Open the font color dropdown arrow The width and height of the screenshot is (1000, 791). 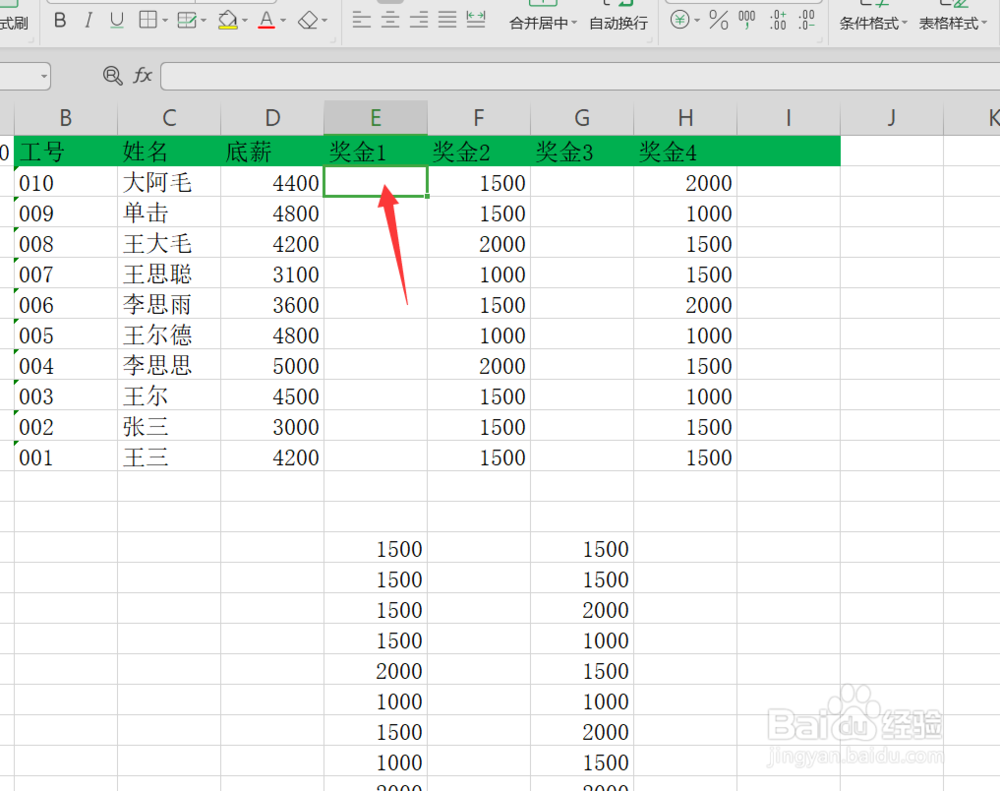pyautogui.click(x=282, y=18)
